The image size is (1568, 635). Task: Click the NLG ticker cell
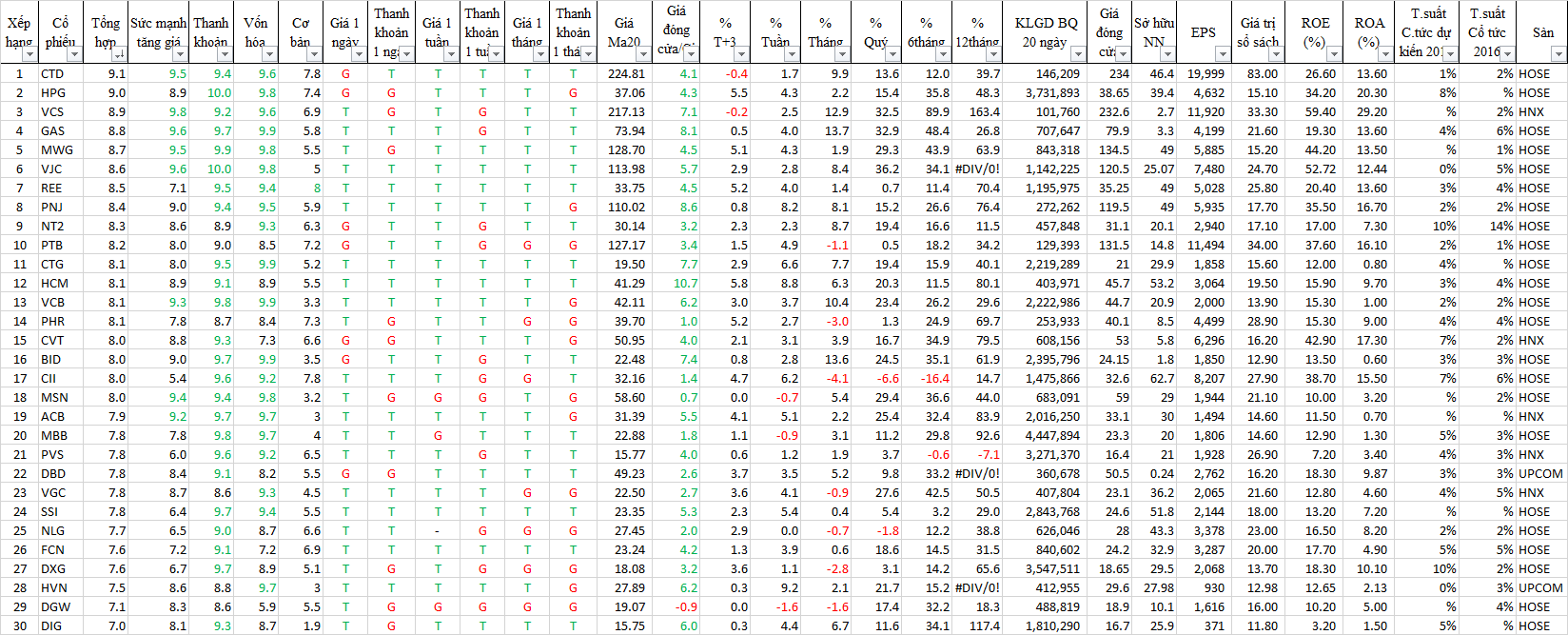(62, 530)
